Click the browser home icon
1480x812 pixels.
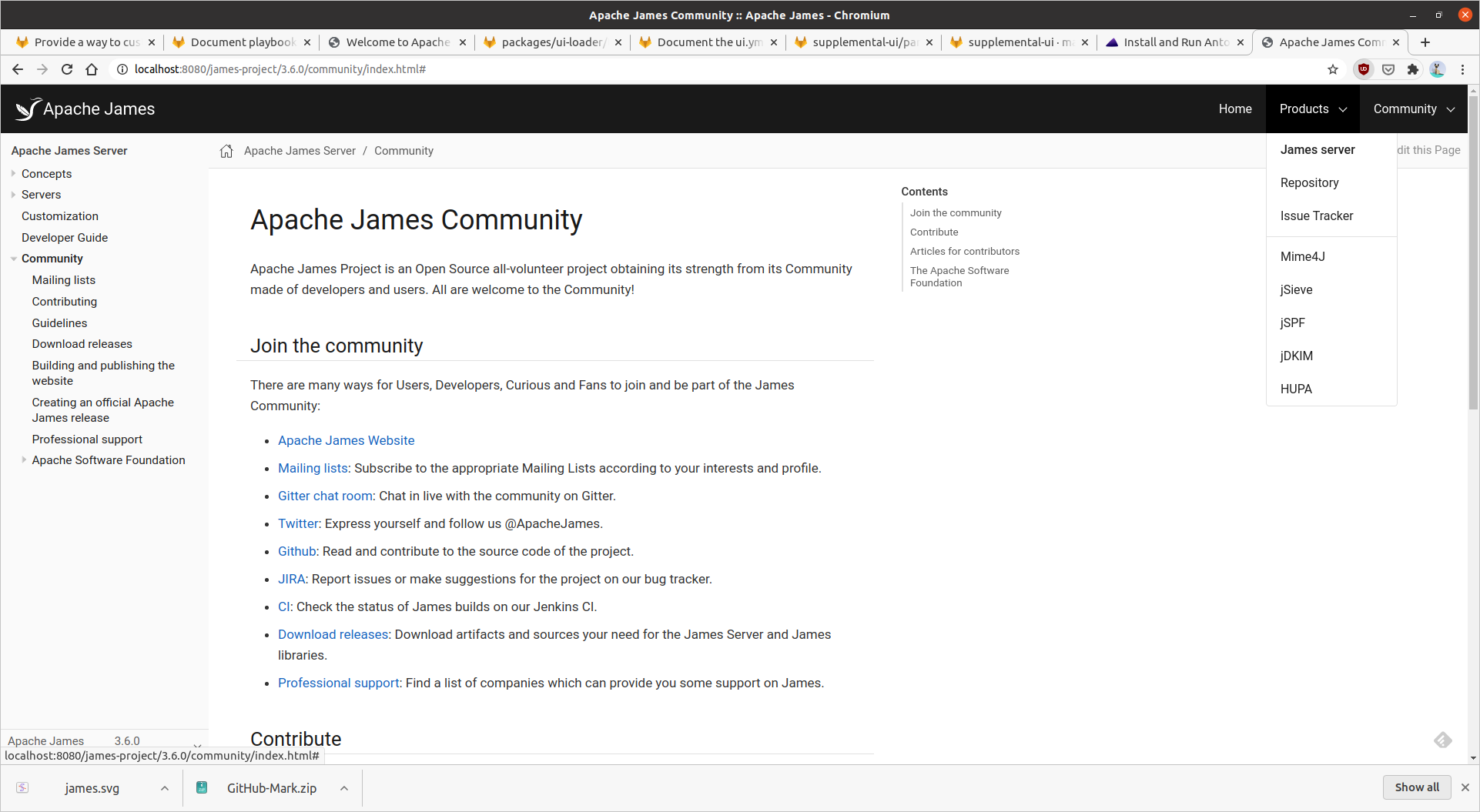click(92, 69)
